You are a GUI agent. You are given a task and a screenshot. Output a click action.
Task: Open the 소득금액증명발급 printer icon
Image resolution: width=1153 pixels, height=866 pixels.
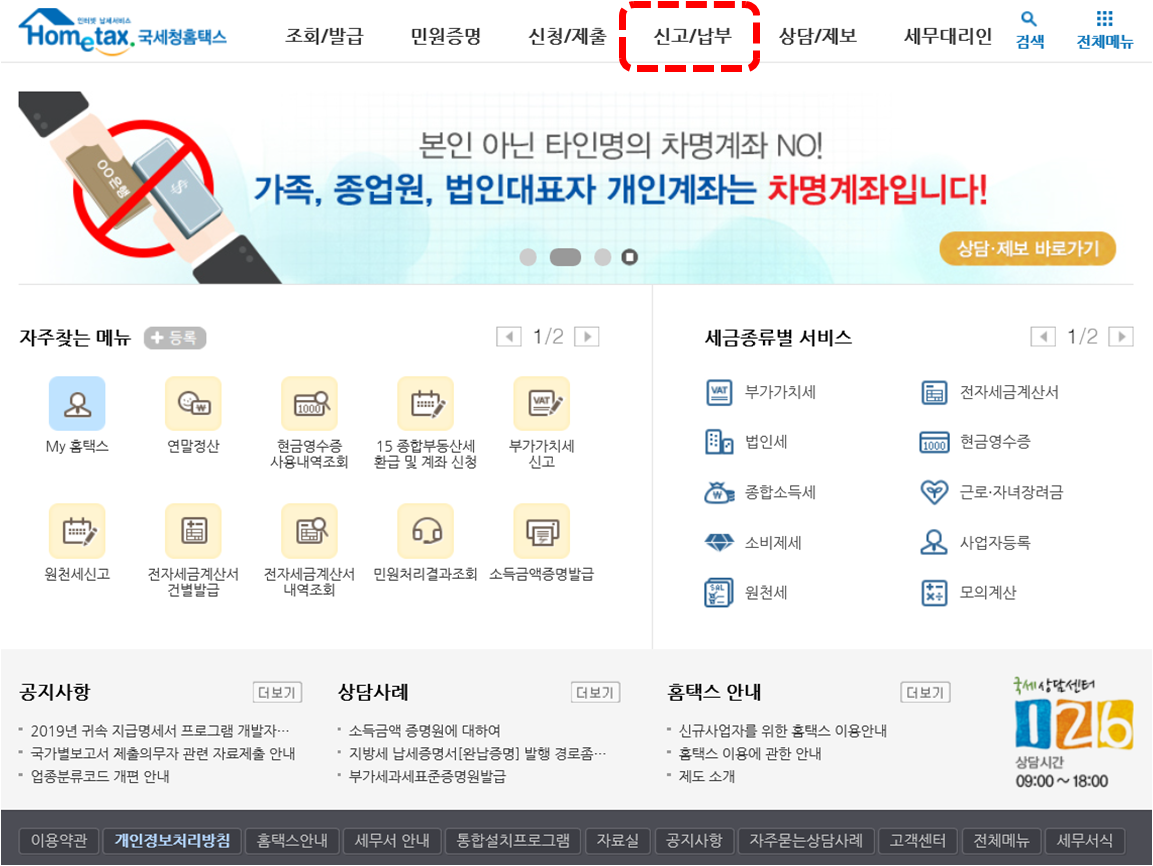[542, 531]
